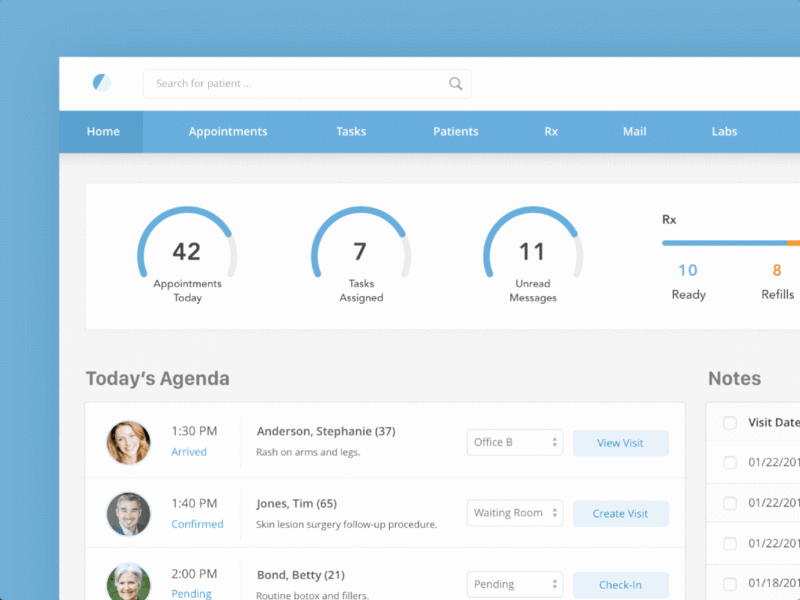Click the Search for patient field
This screenshot has width=800, height=600.
click(300, 84)
